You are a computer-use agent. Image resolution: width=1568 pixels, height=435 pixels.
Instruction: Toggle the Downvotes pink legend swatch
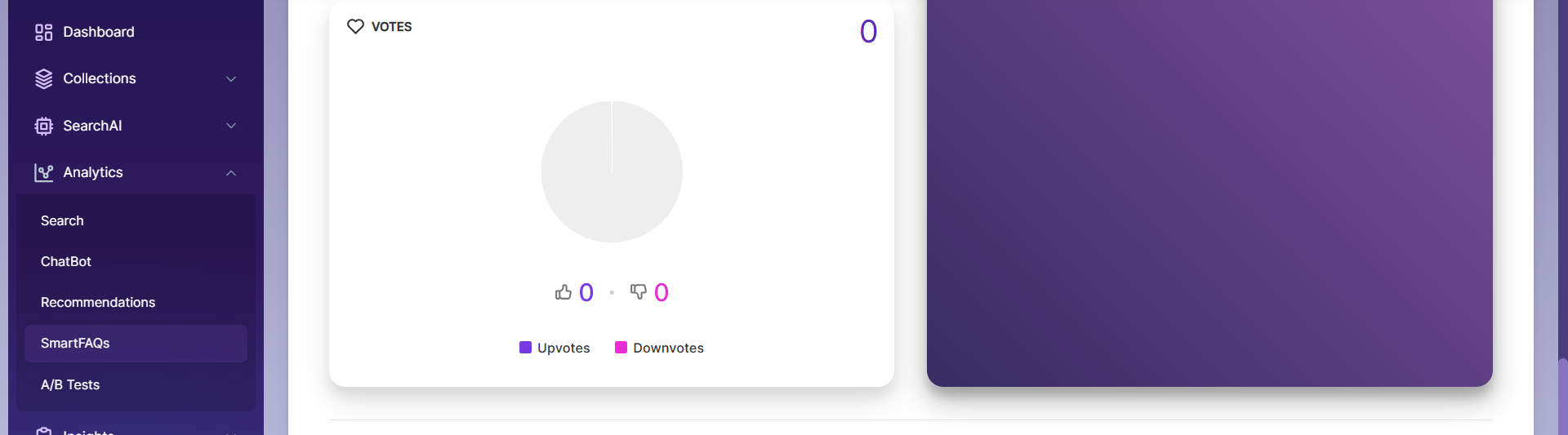tap(621, 347)
